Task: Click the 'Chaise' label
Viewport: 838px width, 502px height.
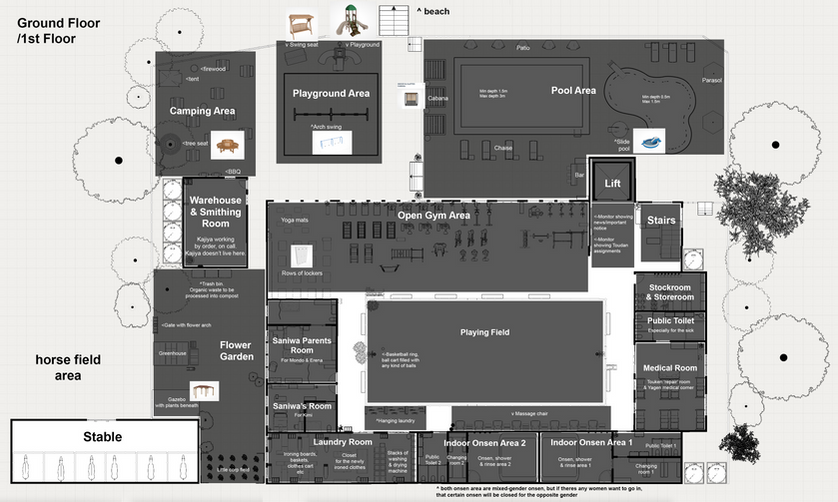Action: tap(503, 148)
